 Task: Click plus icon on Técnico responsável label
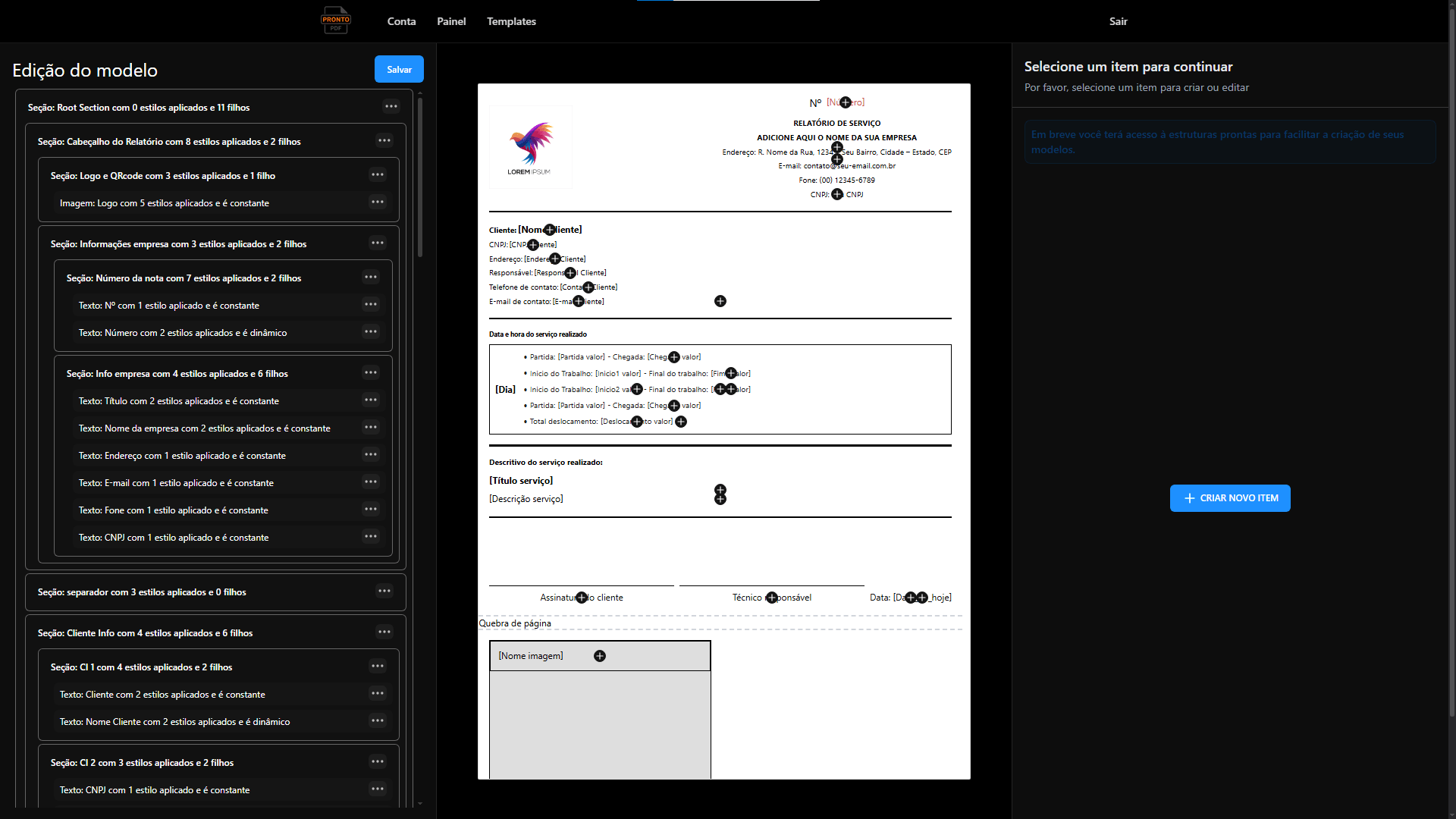(x=772, y=598)
